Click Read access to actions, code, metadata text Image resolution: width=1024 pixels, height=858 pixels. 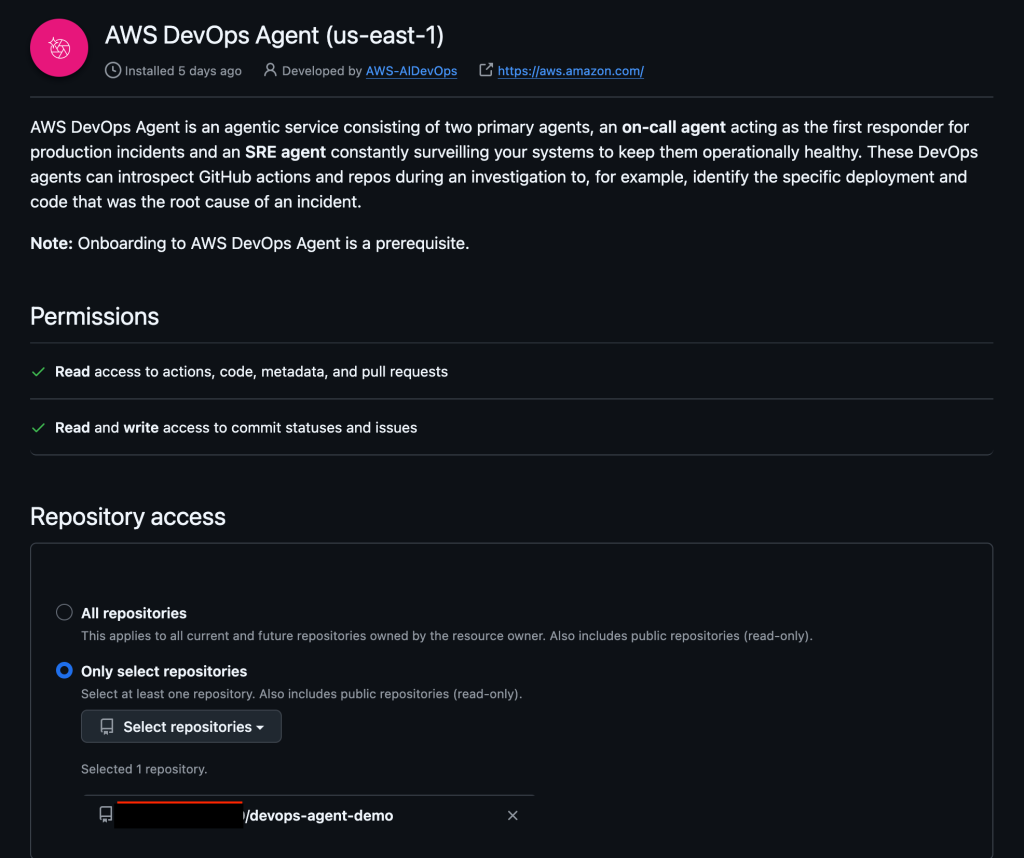pos(251,372)
